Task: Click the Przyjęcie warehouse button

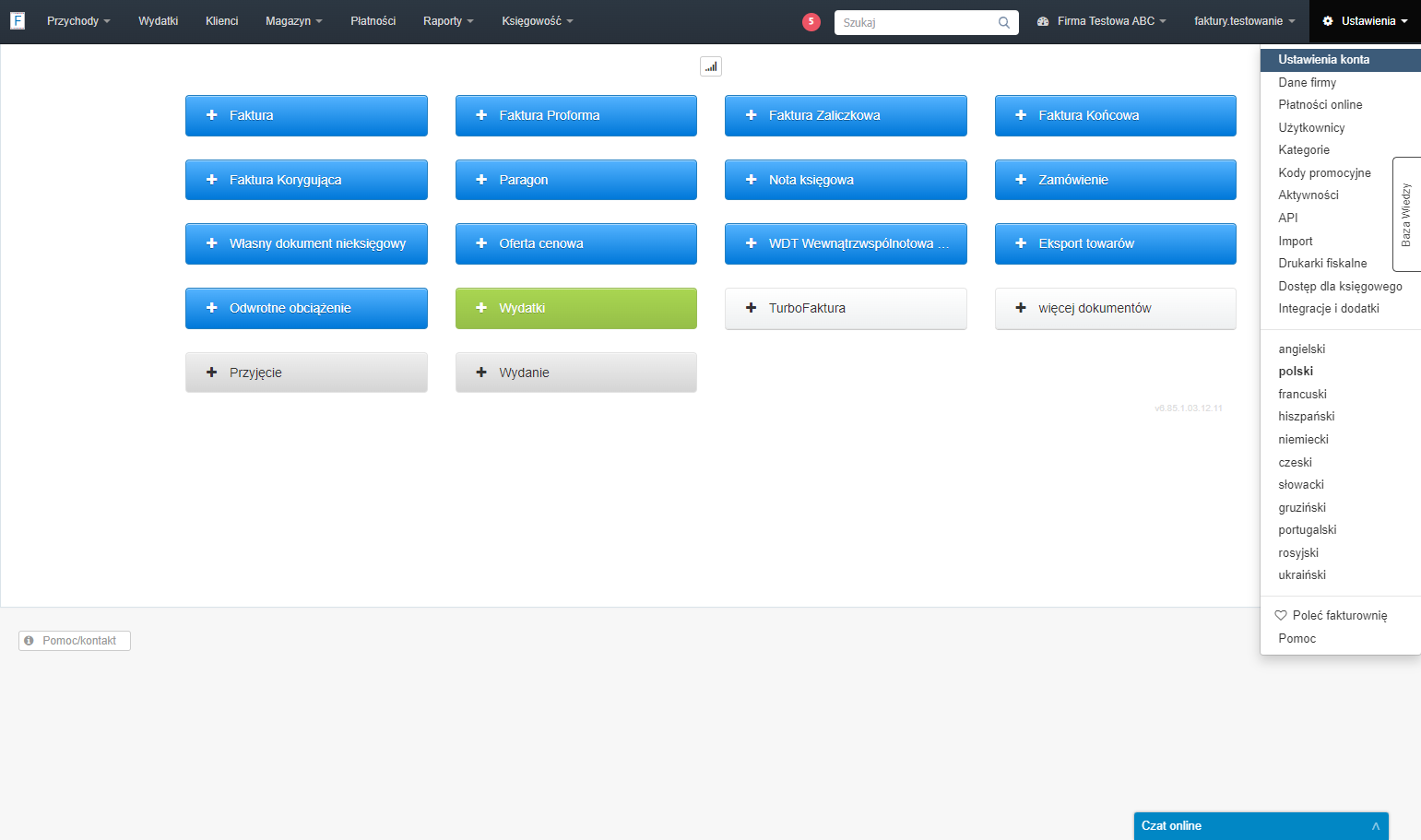Action: pos(306,373)
